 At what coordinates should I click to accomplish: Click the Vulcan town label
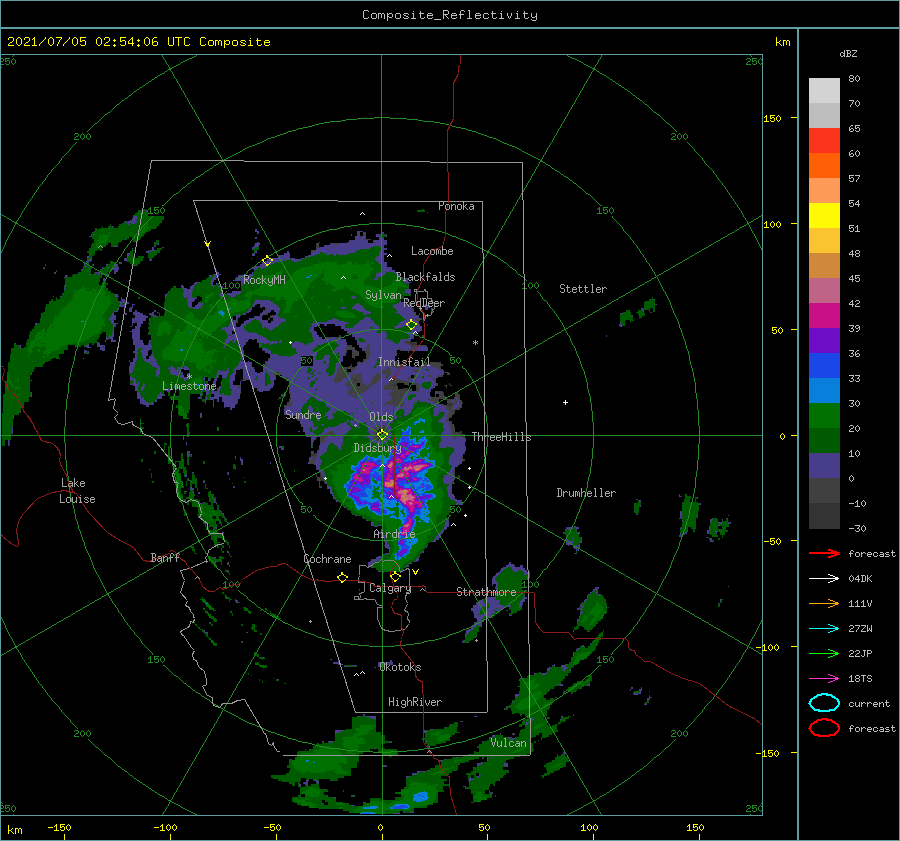(x=508, y=743)
